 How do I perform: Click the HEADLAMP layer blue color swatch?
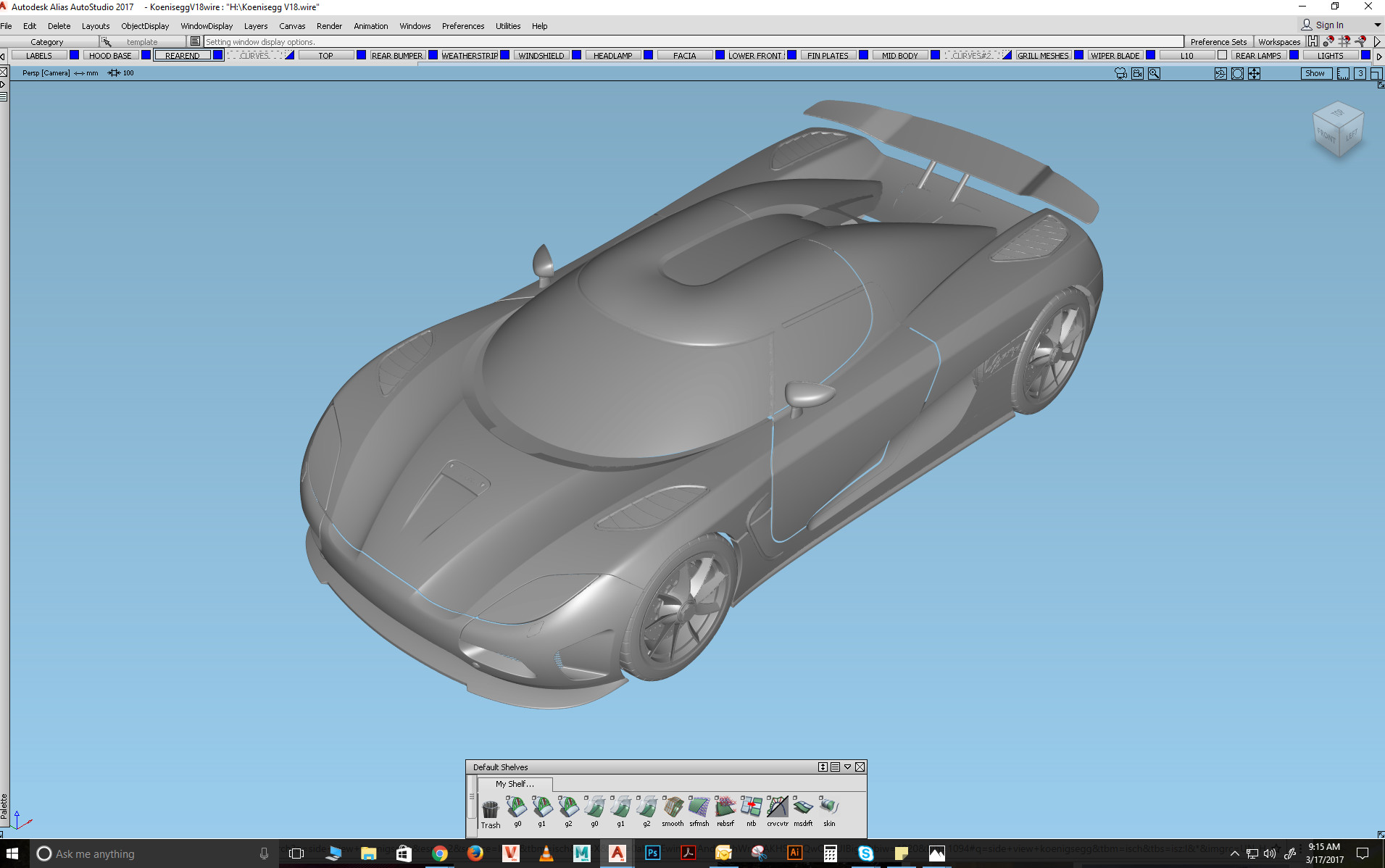coord(648,55)
